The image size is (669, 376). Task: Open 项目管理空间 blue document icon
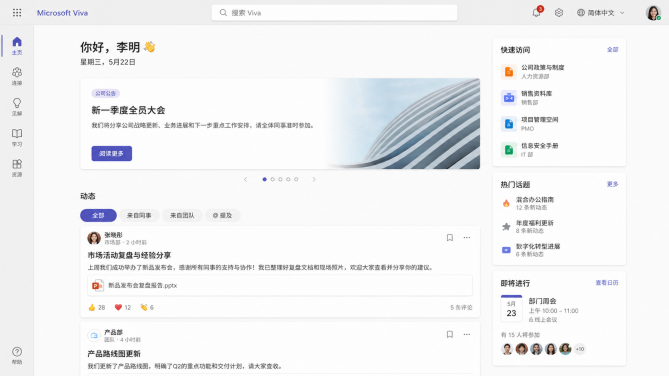pos(509,124)
